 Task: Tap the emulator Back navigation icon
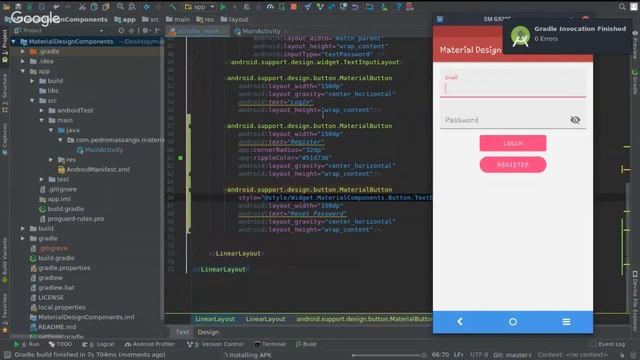(460, 322)
